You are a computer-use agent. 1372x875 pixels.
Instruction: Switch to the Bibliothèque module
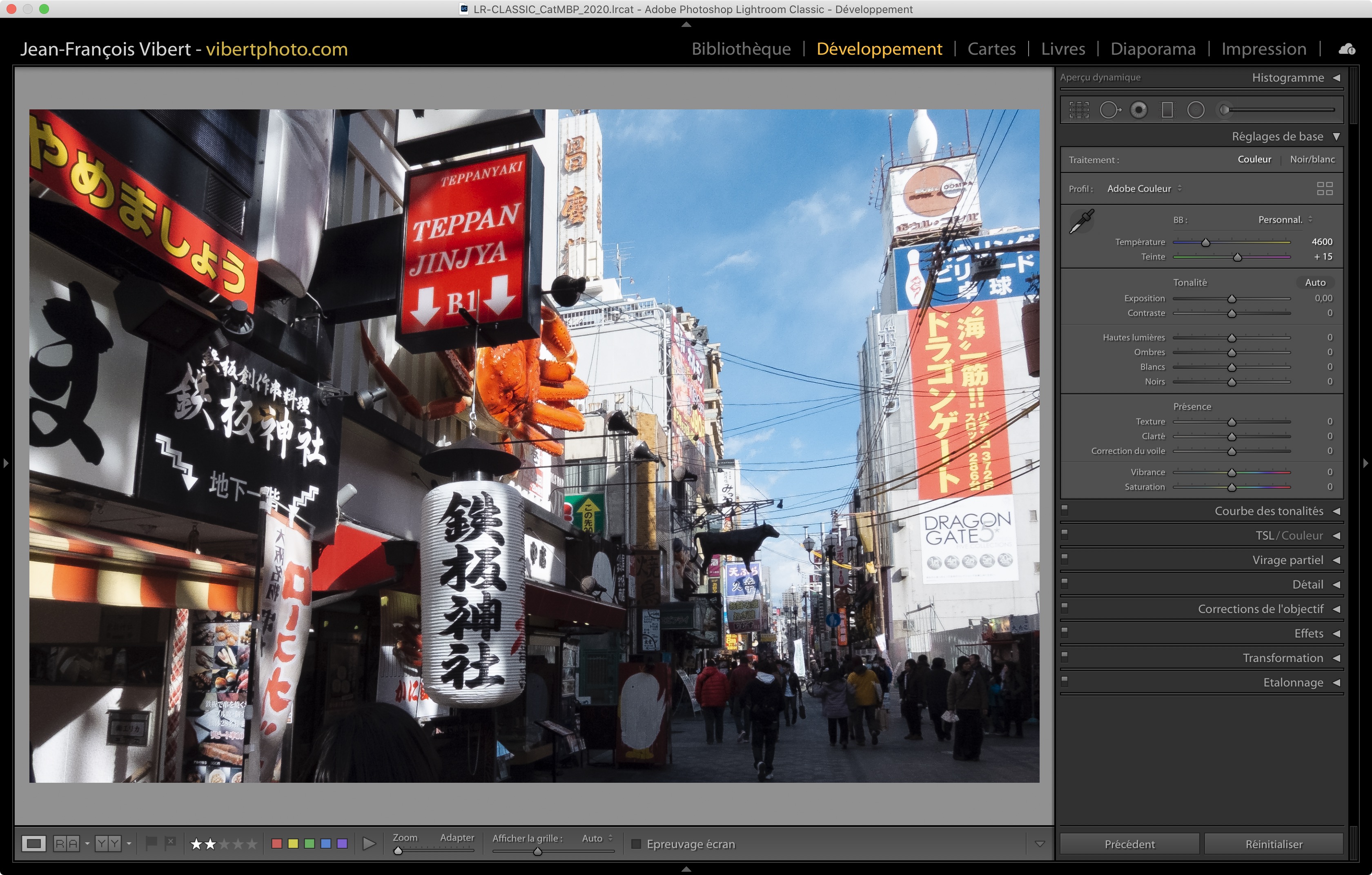click(x=741, y=49)
